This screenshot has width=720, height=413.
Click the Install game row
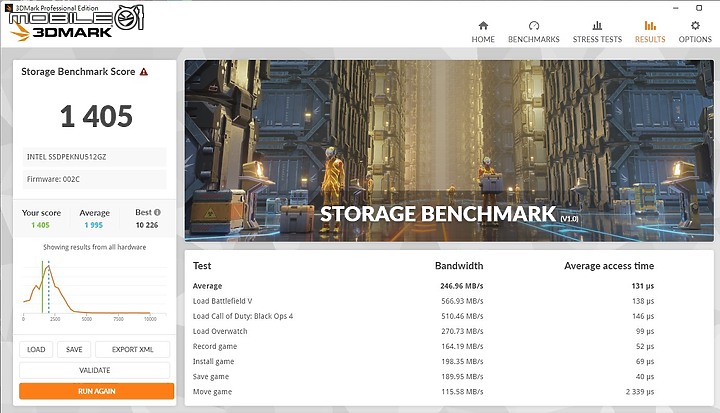click(x=423, y=362)
